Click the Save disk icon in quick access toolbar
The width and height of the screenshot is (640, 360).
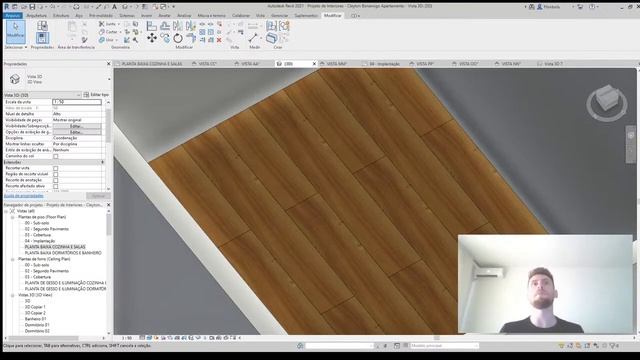coord(32,7)
